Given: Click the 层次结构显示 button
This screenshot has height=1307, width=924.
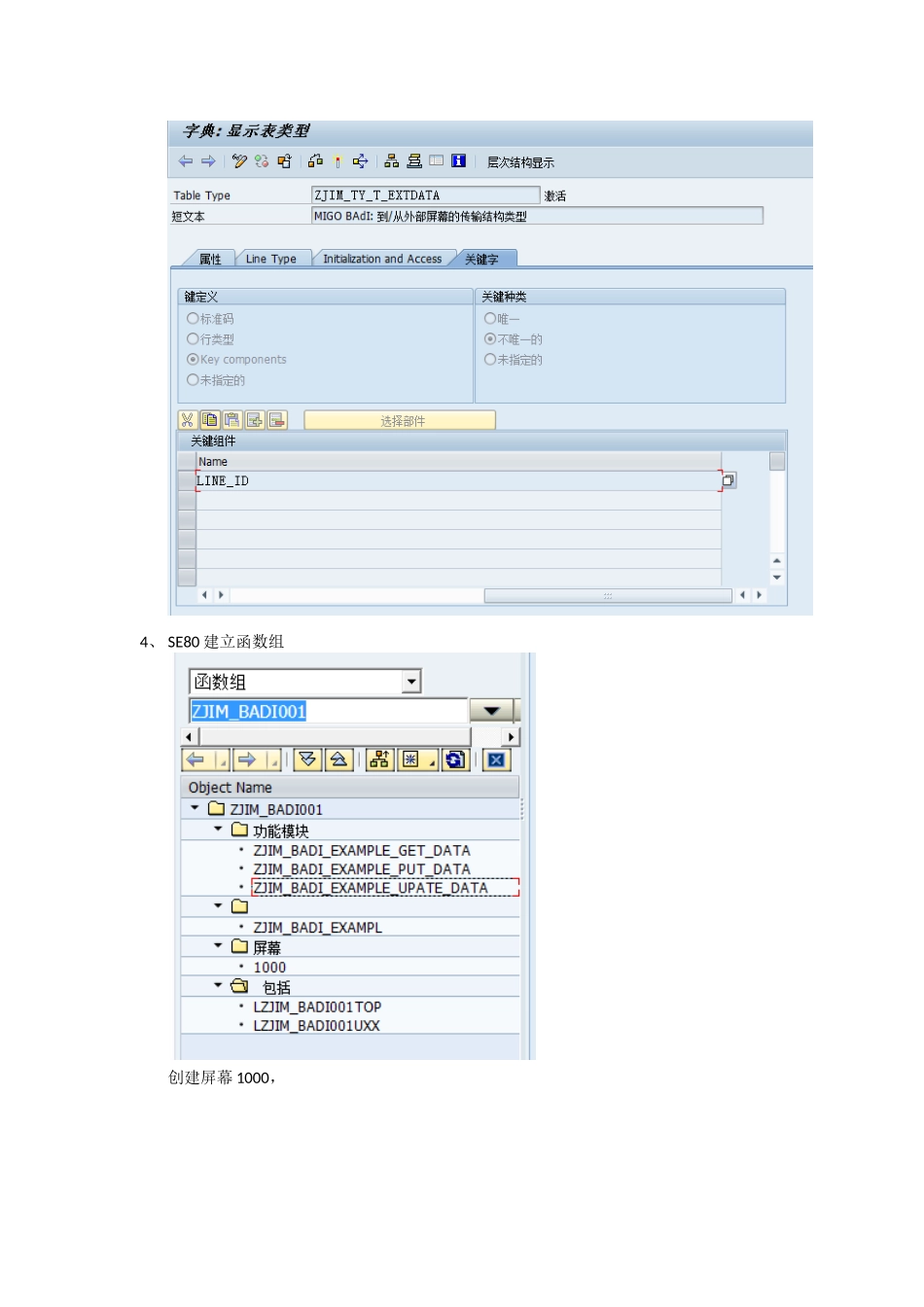Looking at the screenshot, I should click(x=520, y=162).
